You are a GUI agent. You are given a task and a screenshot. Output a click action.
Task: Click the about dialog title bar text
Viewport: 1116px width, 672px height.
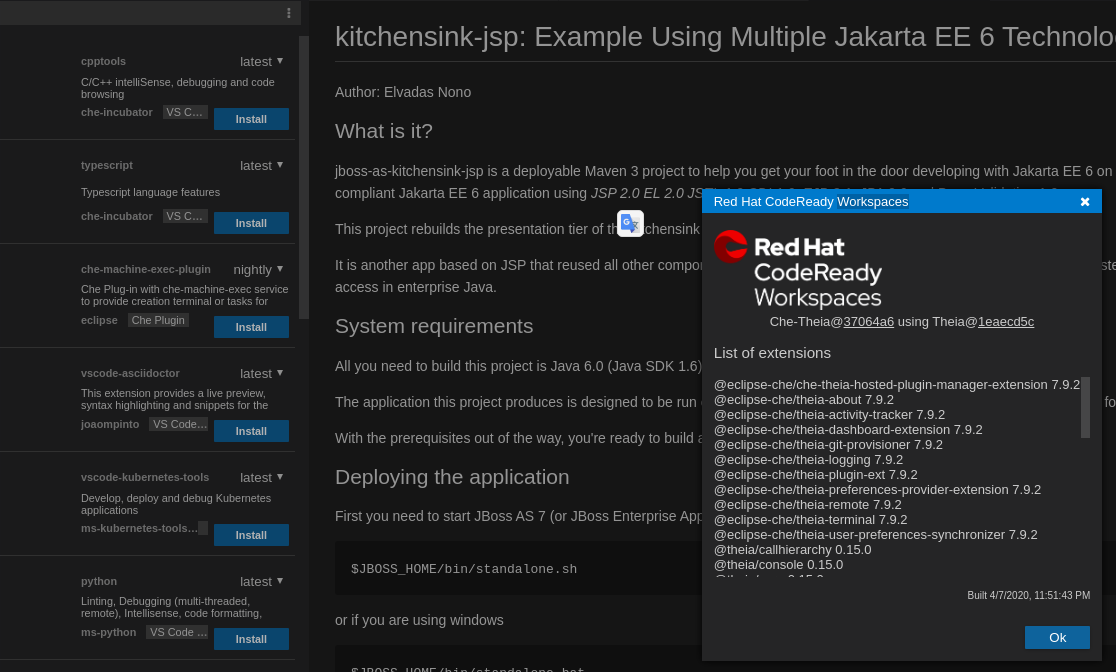811,202
